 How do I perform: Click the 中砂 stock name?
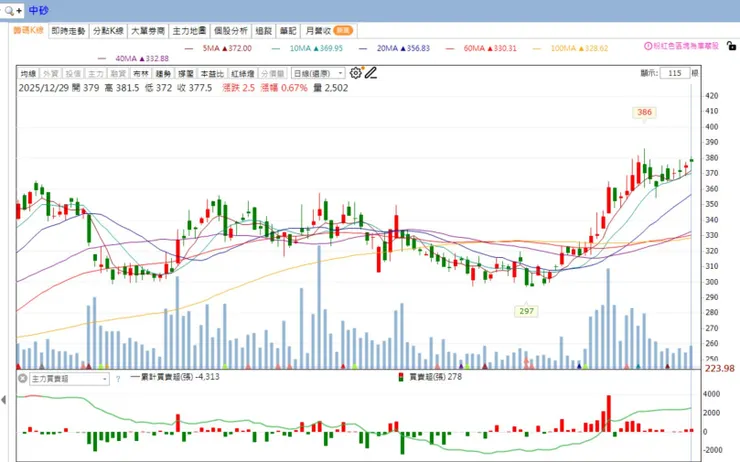tap(38, 10)
